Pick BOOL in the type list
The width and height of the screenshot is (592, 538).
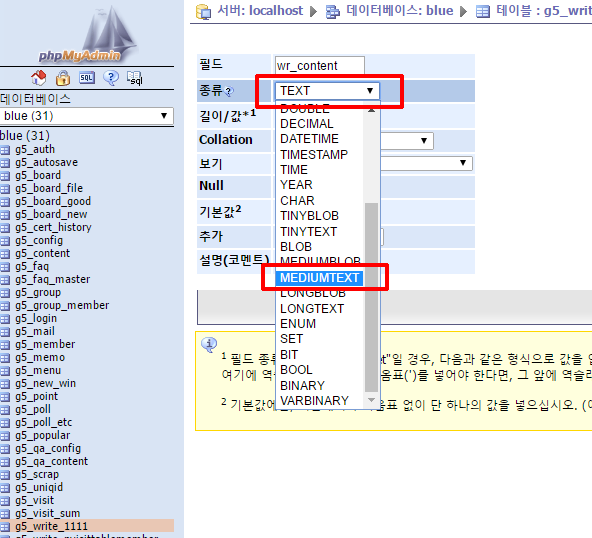tap(296, 370)
